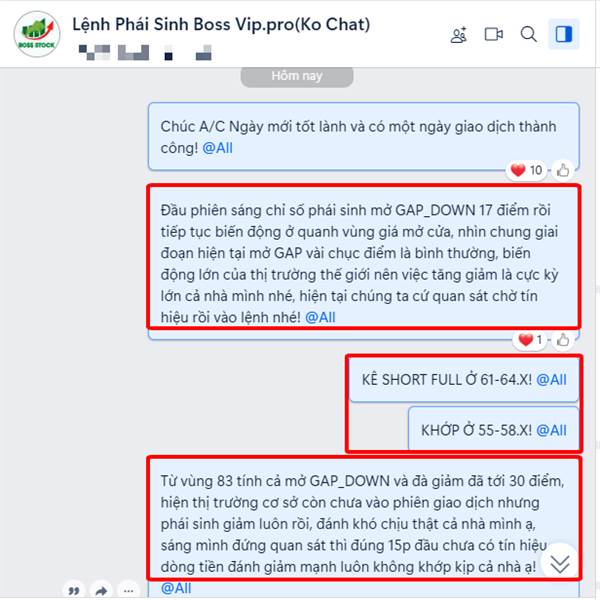This screenshot has height=600, width=600.
Task: Open message search with magnifier icon
Action: click(528, 34)
